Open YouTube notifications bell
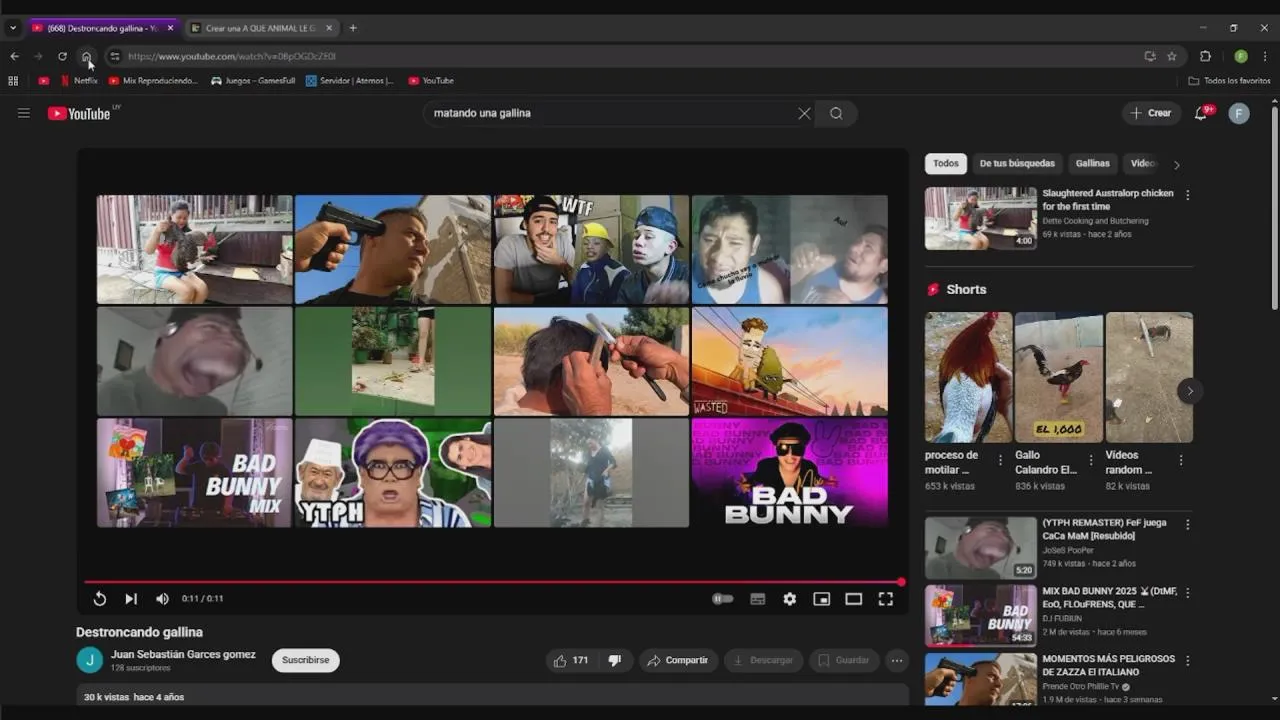The height and width of the screenshot is (720, 1280). click(x=1202, y=113)
